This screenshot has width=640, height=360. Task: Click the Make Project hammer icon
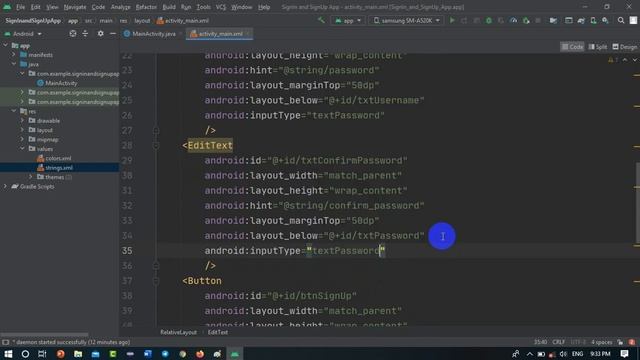(321, 20)
